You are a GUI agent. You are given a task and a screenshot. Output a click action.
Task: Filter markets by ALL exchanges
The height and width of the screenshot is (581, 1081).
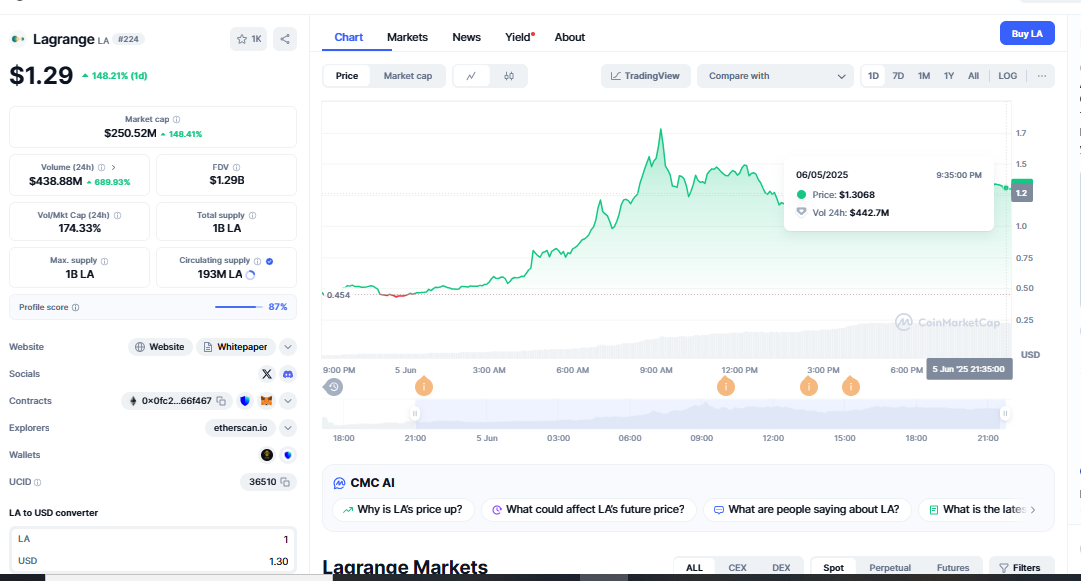point(694,568)
